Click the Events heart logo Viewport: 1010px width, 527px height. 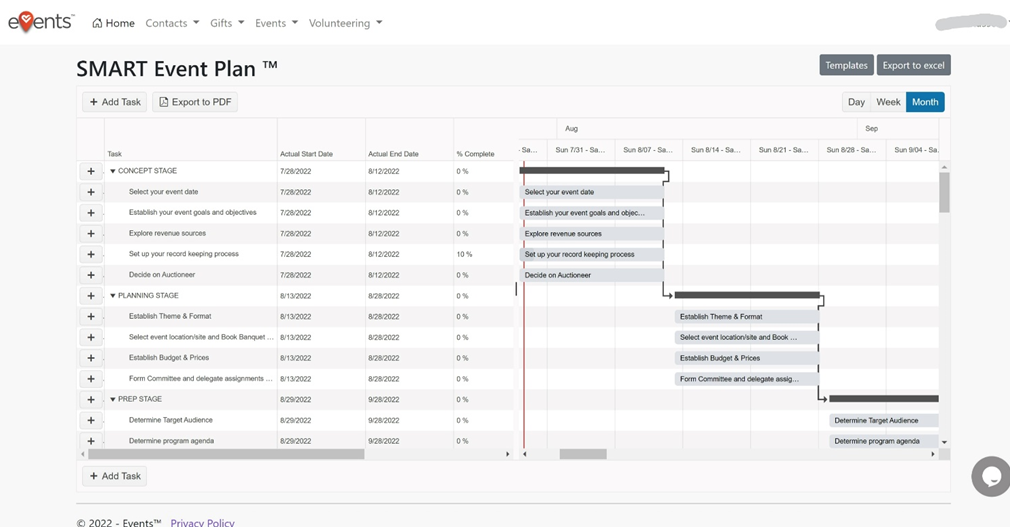coord(40,22)
